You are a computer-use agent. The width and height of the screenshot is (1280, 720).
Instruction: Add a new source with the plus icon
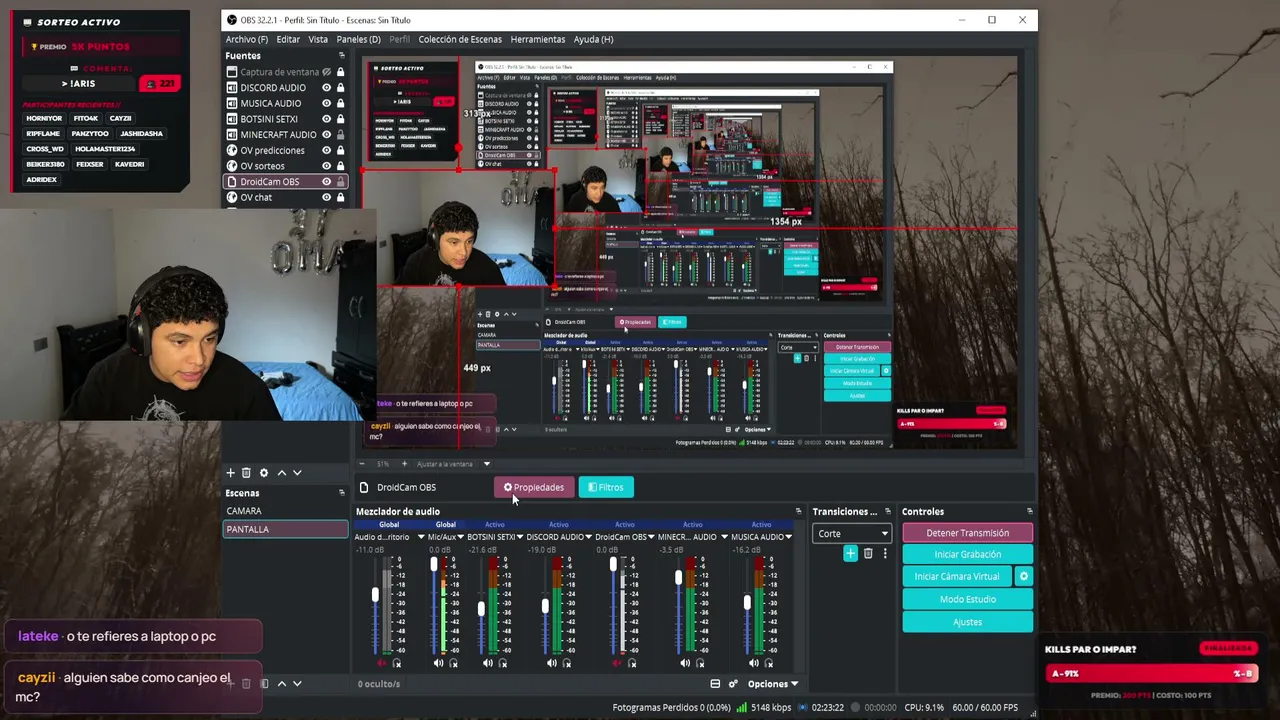point(230,473)
